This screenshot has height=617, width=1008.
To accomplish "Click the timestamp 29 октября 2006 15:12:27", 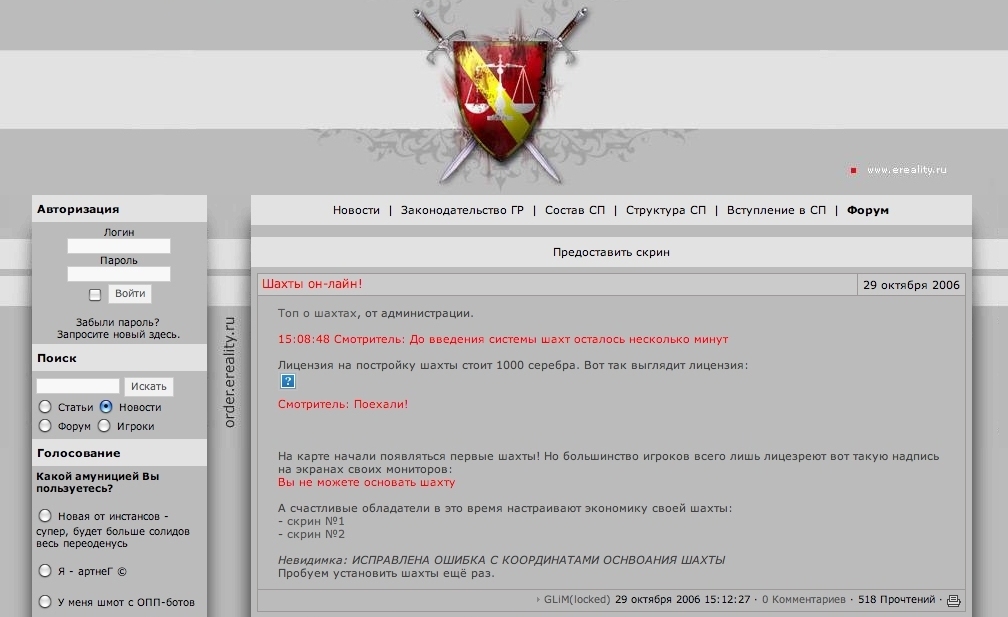I will click(682, 600).
